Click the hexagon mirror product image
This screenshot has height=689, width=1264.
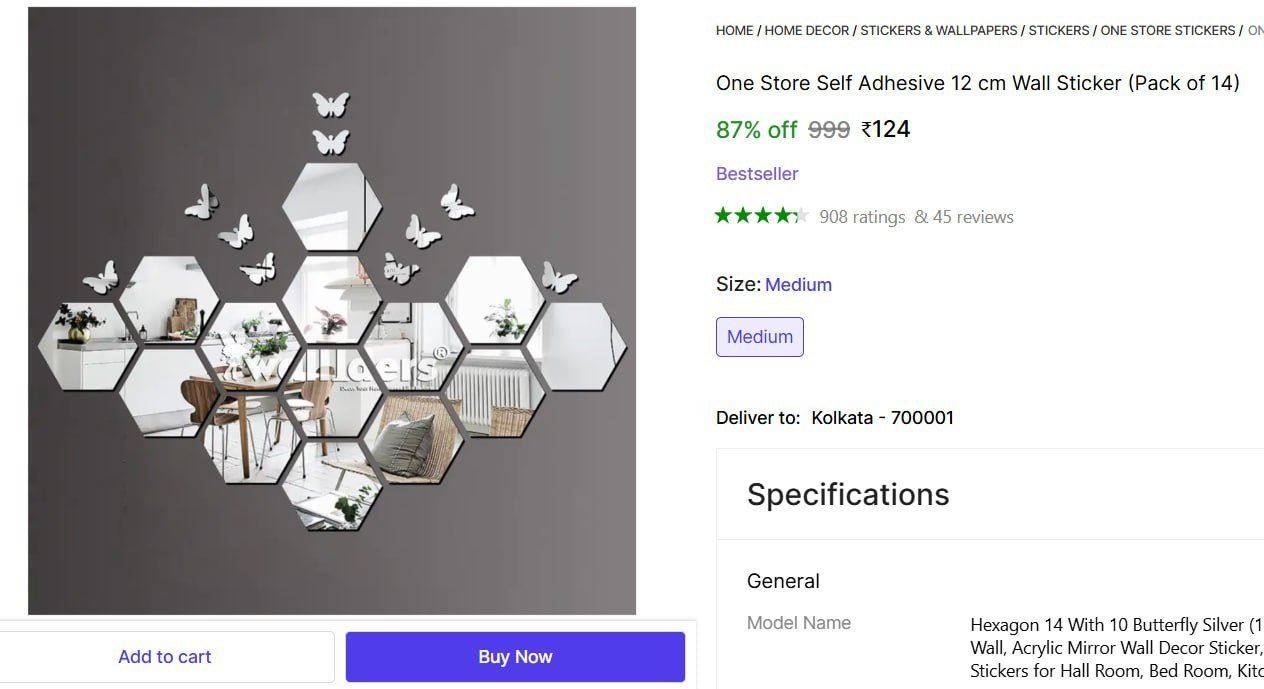(332, 311)
